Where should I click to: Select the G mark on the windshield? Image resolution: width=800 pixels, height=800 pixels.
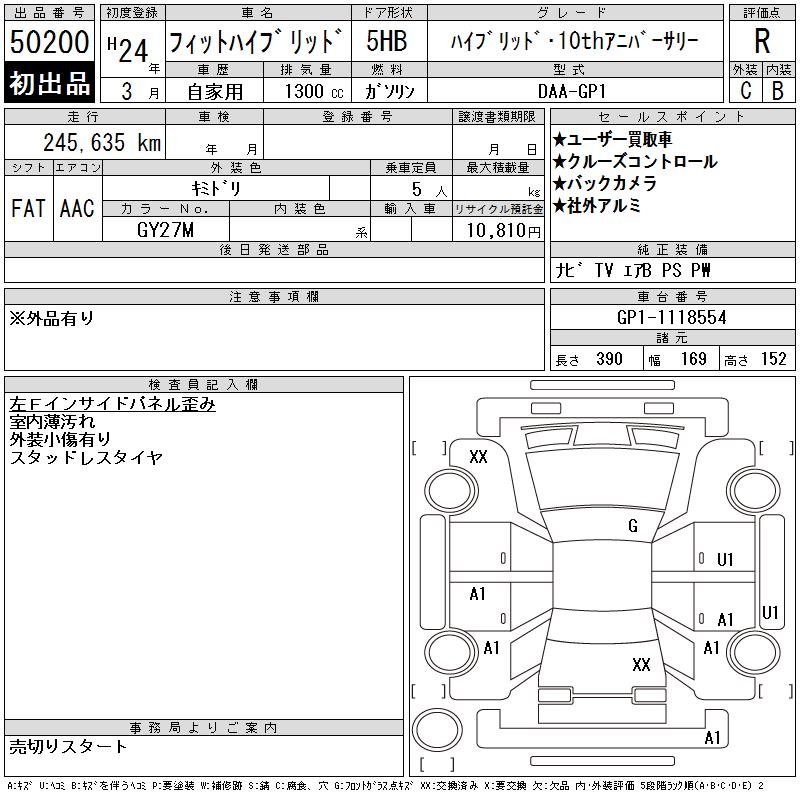click(633, 526)
